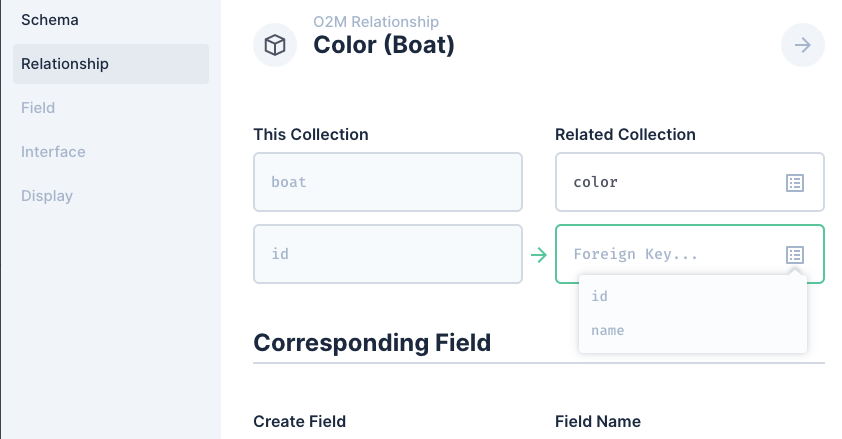842x439 pixels.
Task: Click the next arrow button at top right
Action: 802,45
